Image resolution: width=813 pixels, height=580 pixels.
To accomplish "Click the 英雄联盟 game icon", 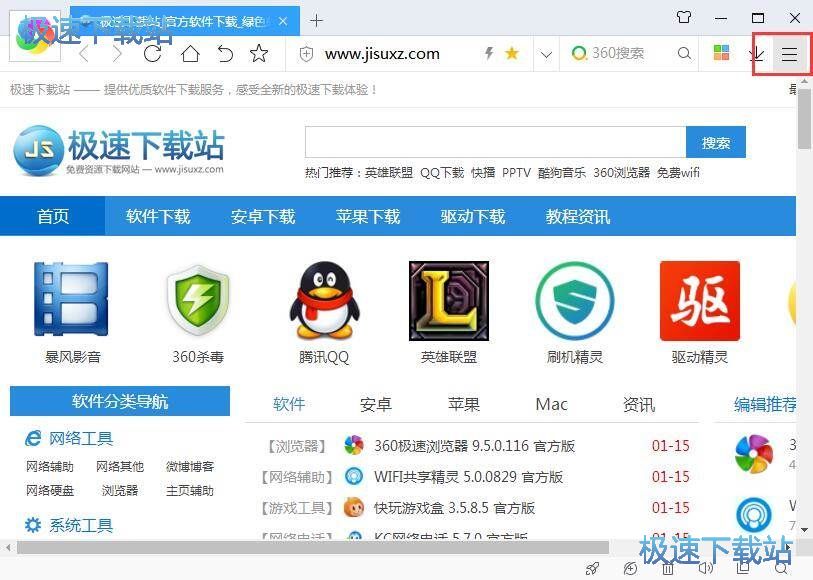I will 449,301.
